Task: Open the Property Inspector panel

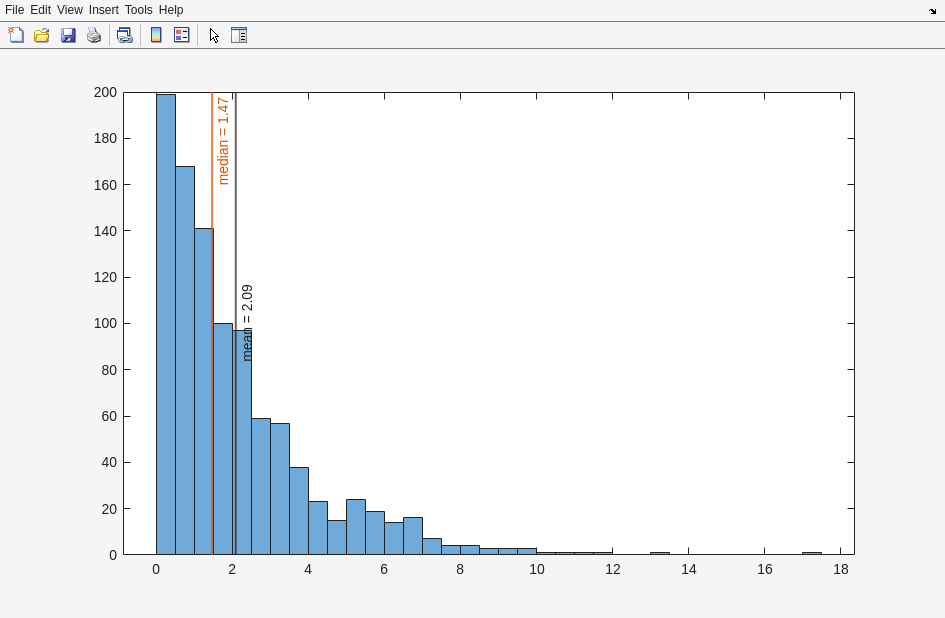Action: coord(239,35)
